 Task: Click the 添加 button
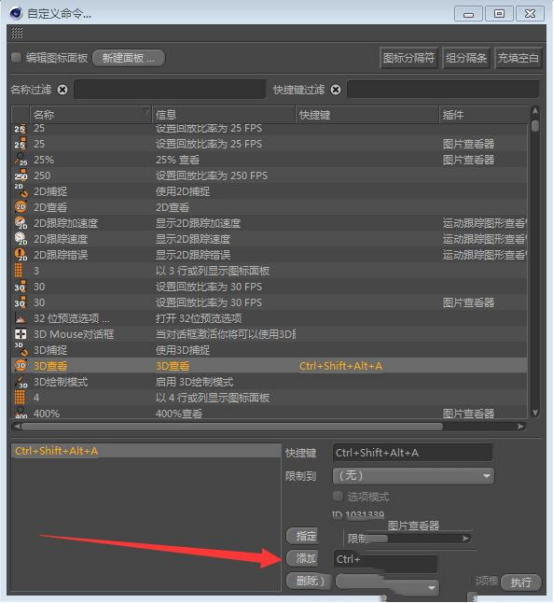(x=302, y=558)
